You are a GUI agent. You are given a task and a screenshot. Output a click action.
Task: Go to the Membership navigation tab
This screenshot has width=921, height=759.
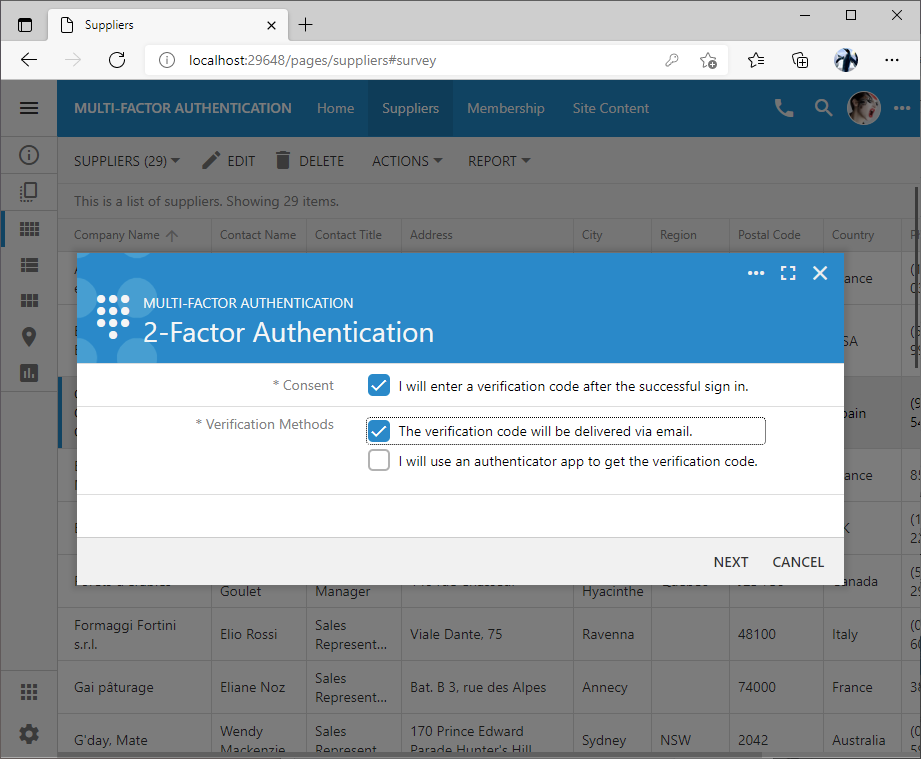coord(505,108)
